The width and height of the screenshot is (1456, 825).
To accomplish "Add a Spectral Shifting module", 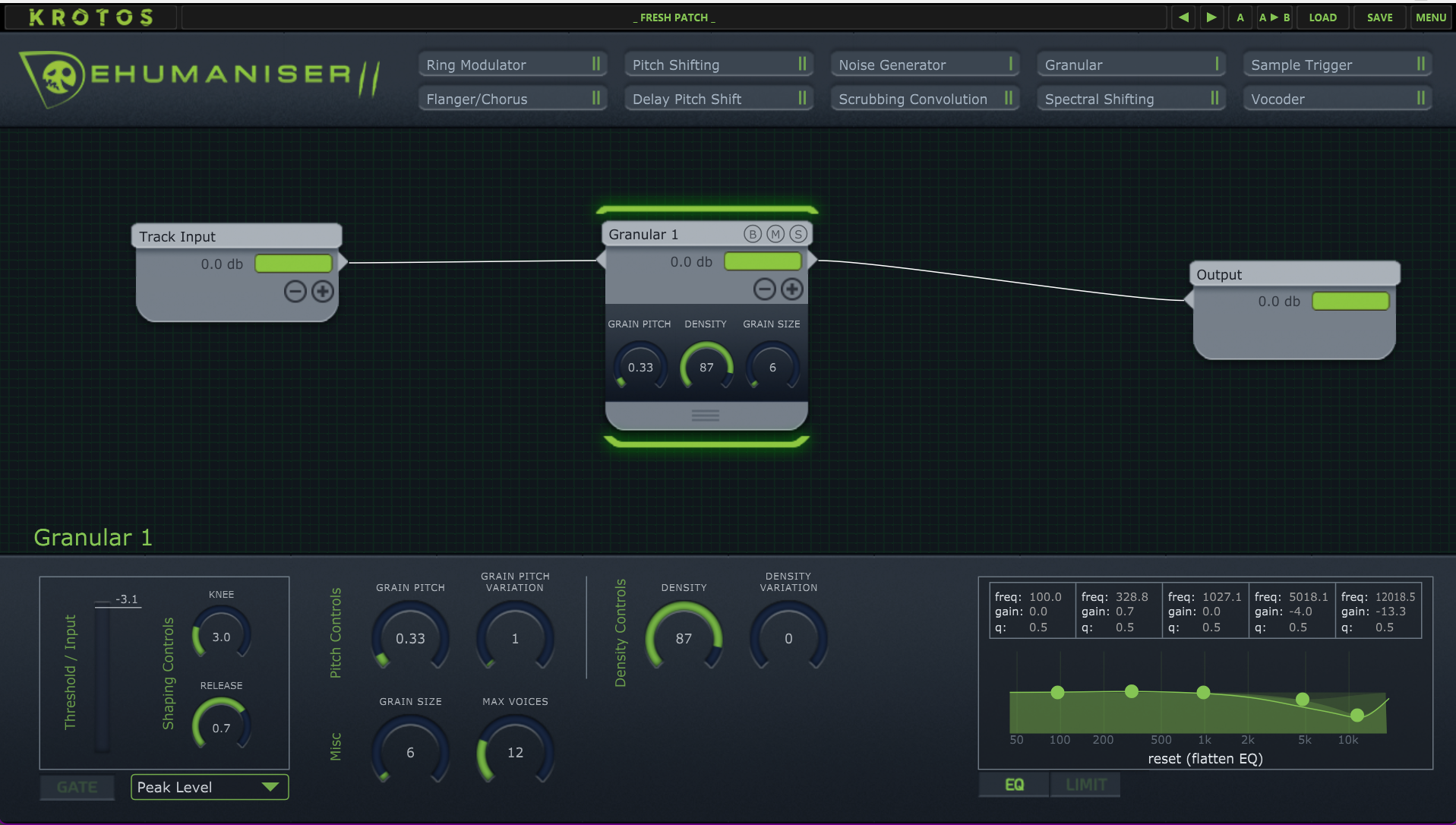I will pyautogui.click(x=1131, y=99).
